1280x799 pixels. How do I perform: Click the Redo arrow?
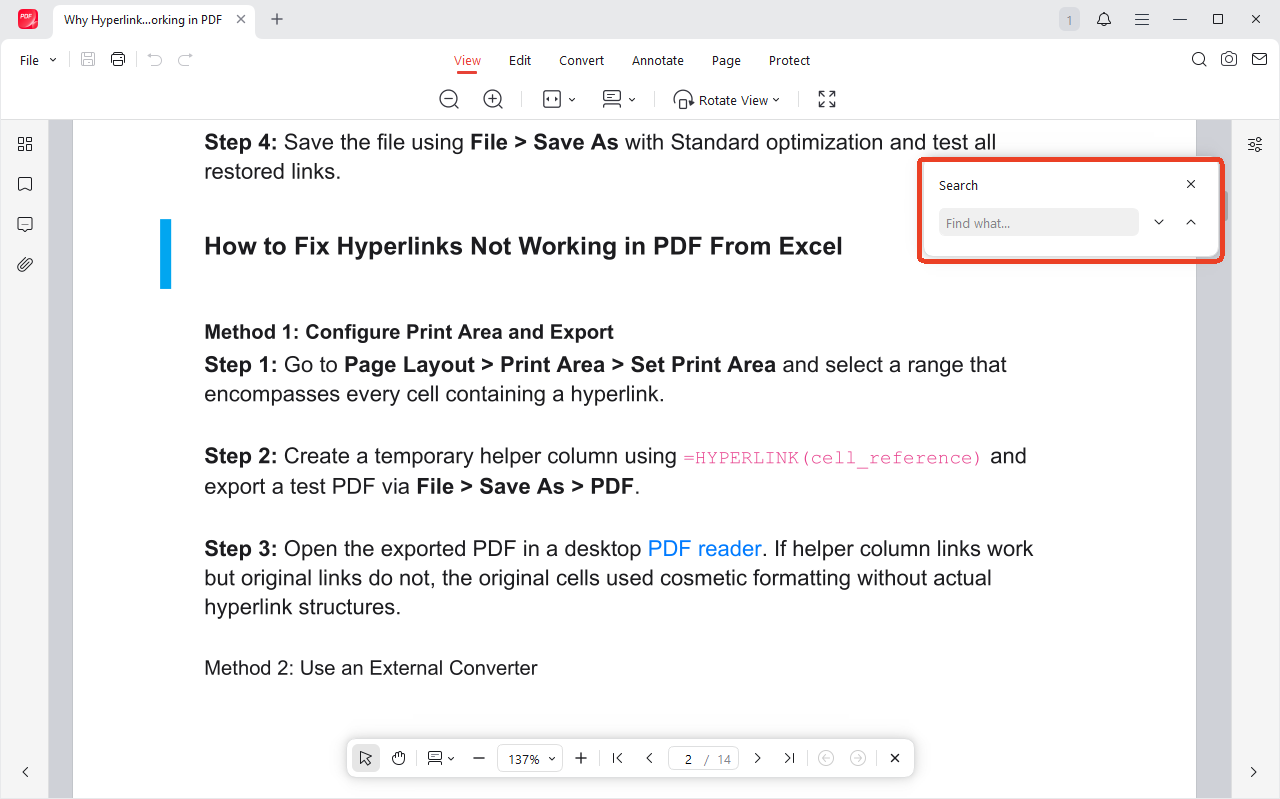(185, 60)
